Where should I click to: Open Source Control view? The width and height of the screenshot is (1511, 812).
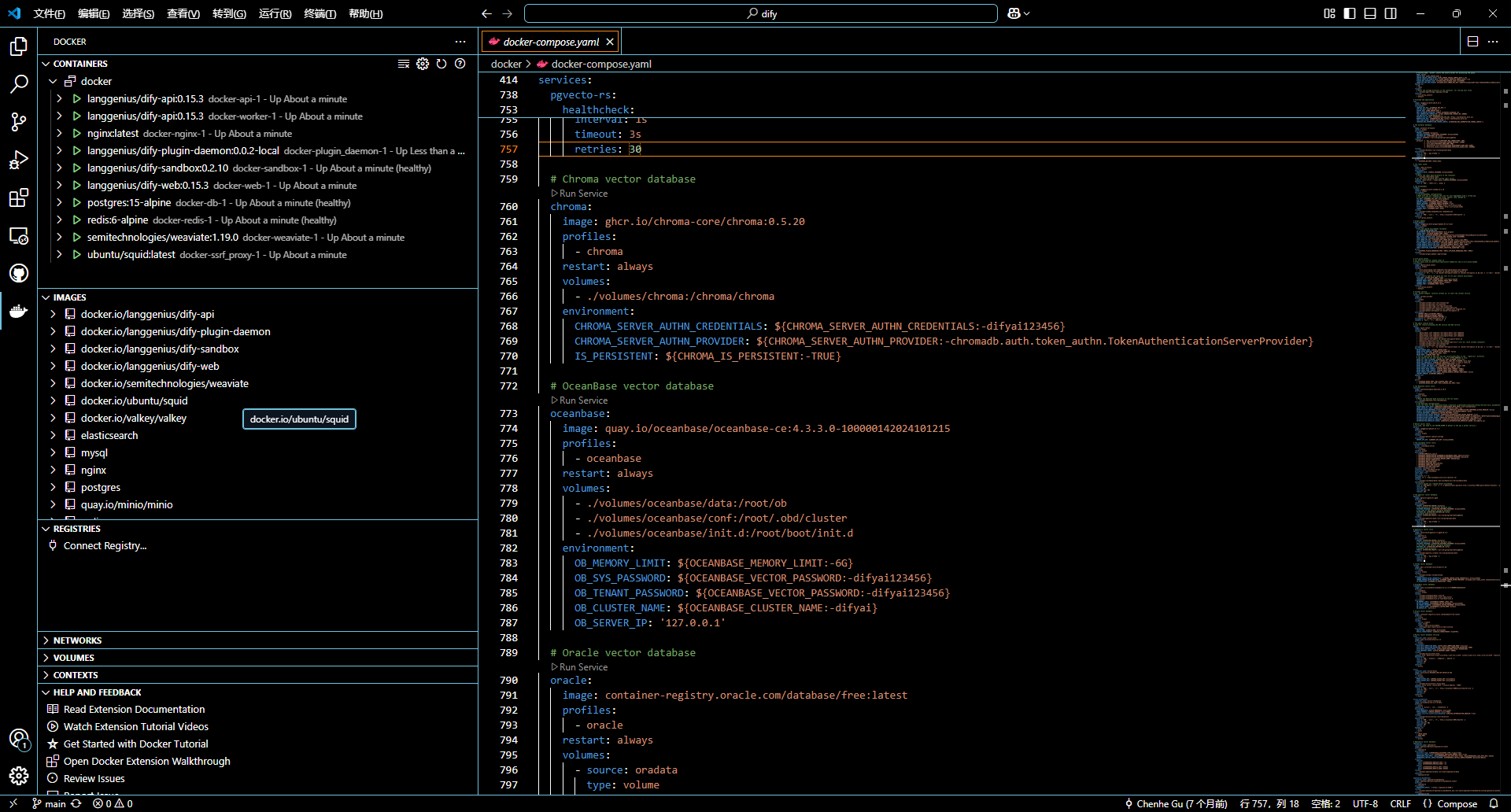click(x=19, y=122)
